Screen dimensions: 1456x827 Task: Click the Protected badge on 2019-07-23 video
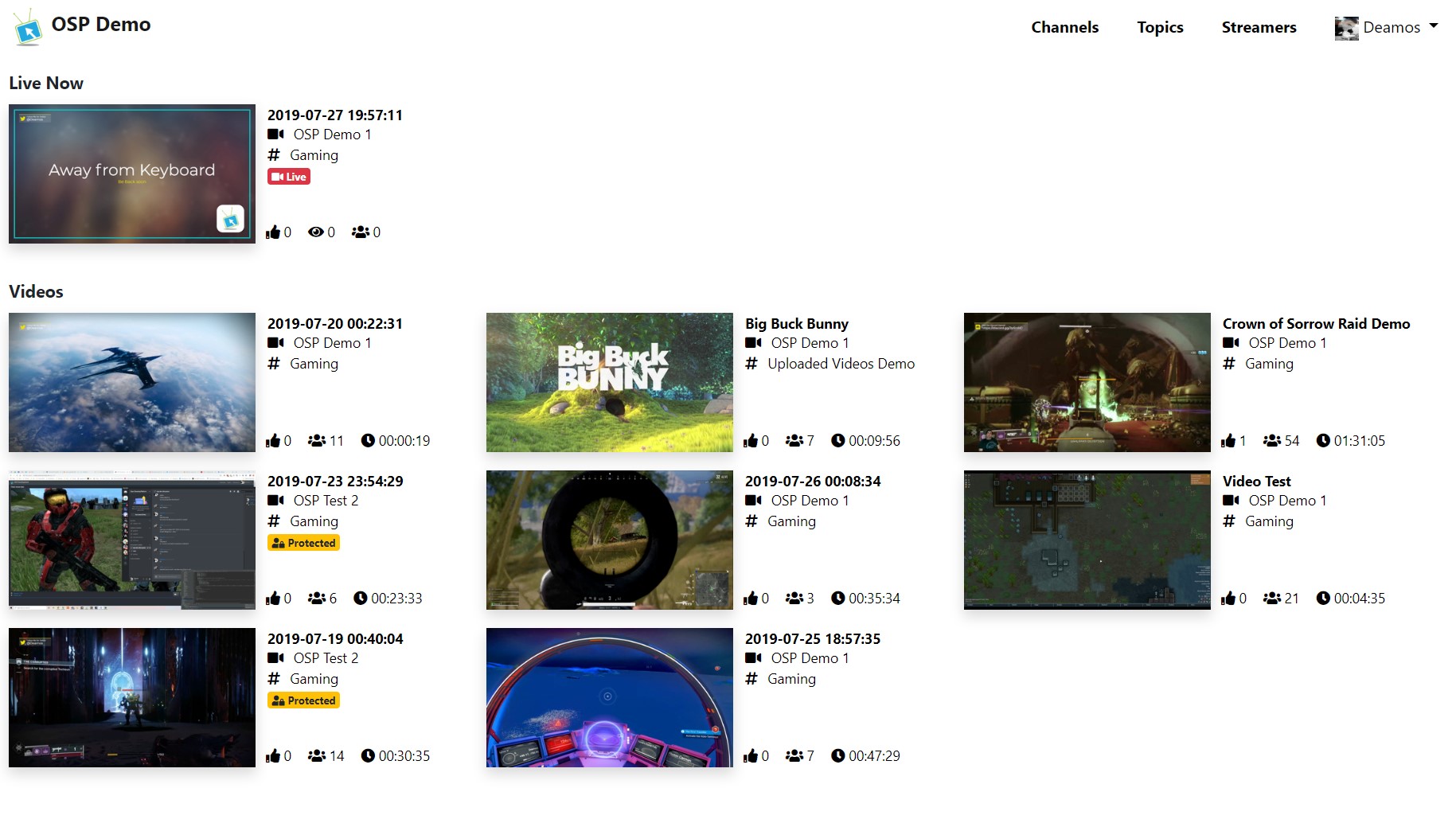point(303,543)
